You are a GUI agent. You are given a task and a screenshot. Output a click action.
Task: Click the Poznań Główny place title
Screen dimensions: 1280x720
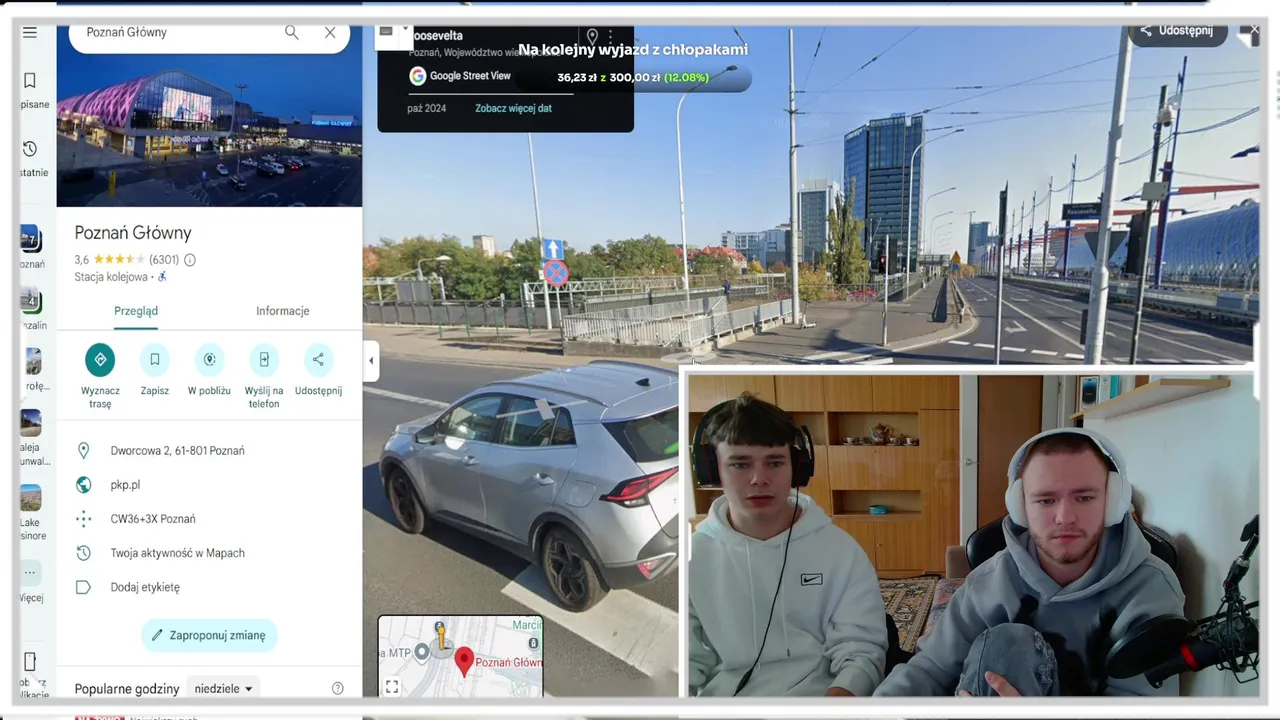point(133,233)
